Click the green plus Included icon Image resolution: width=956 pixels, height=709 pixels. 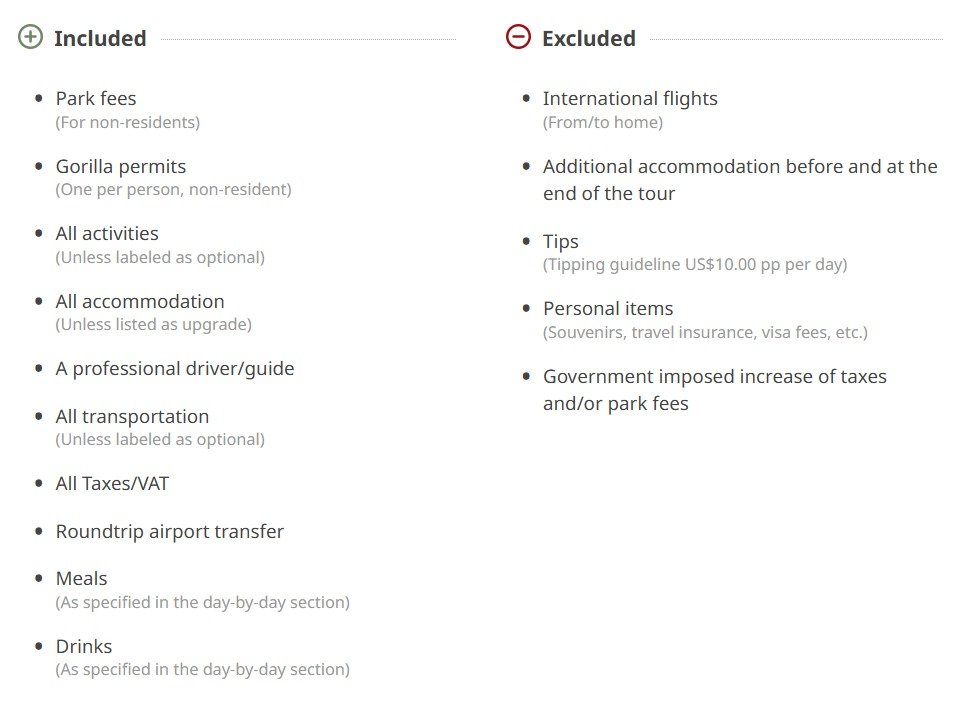[x=31, y=38]
